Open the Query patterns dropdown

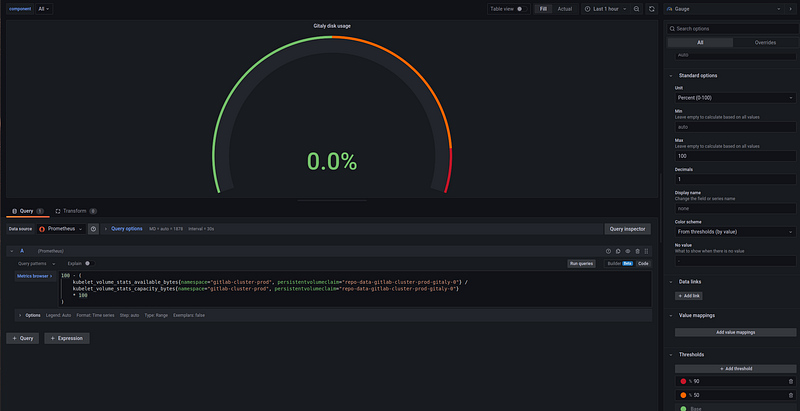36,264
